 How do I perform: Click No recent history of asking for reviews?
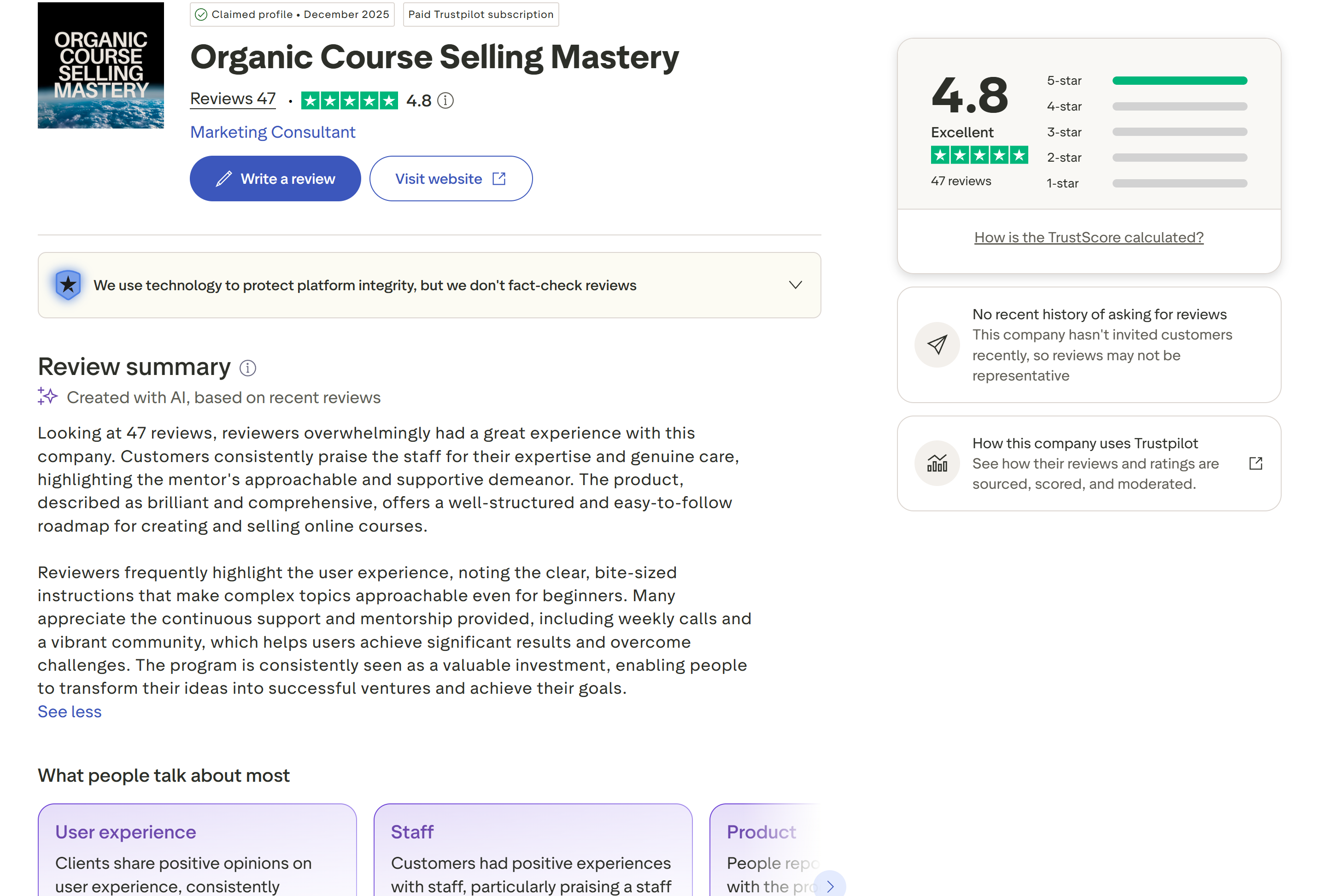pos(1099,314)
